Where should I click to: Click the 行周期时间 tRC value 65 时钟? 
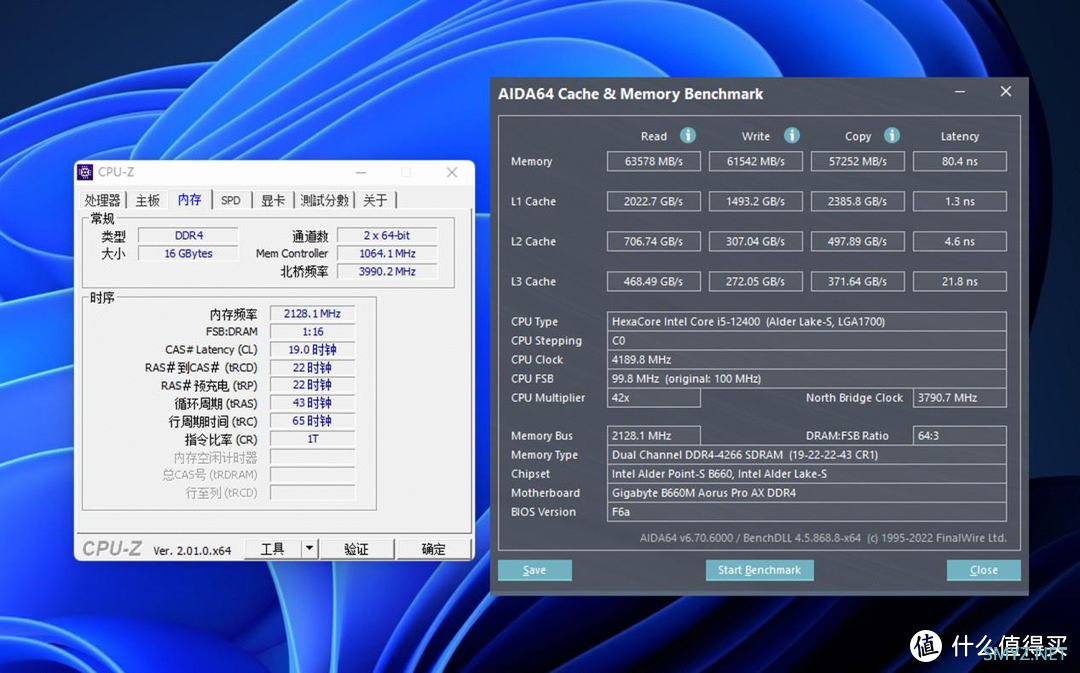click(312, 420)
